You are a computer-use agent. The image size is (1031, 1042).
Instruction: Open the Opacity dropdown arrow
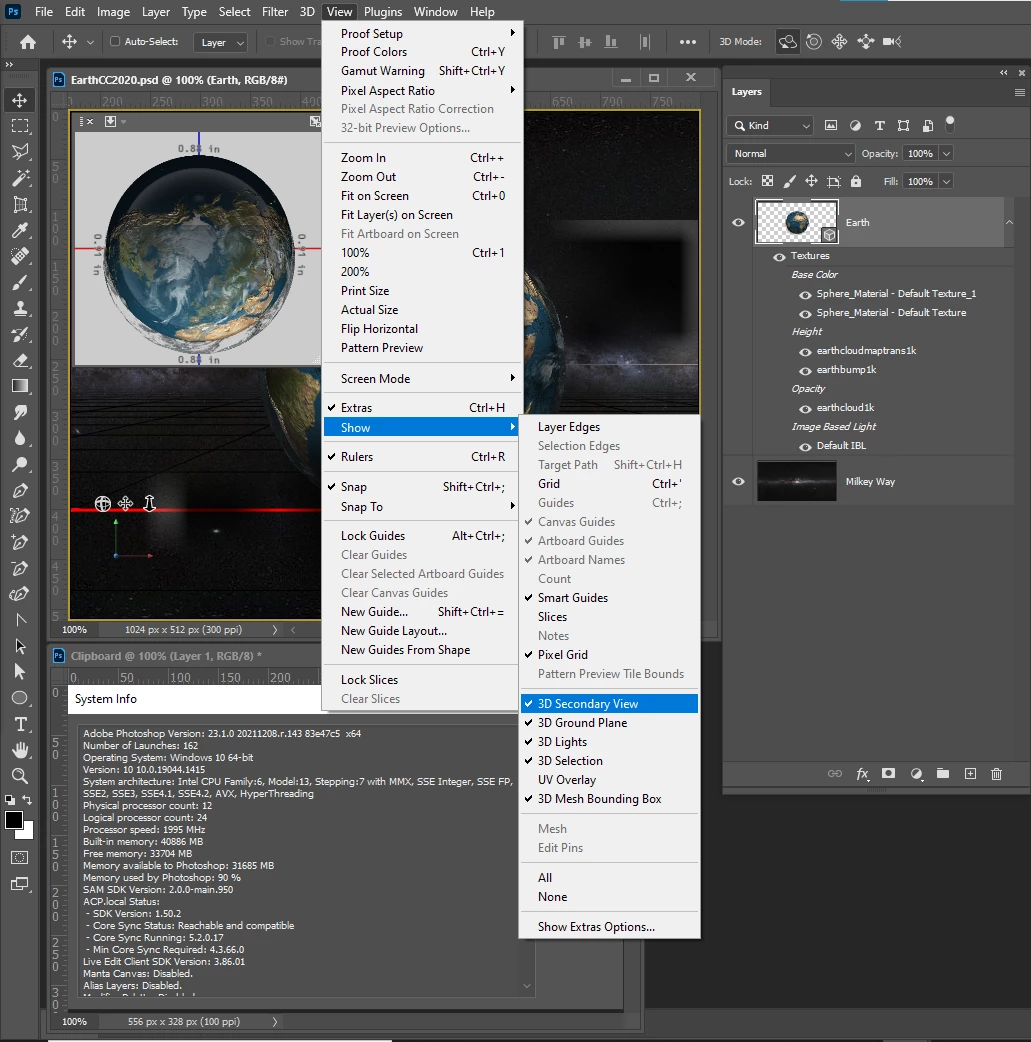[x=947, y=154]
